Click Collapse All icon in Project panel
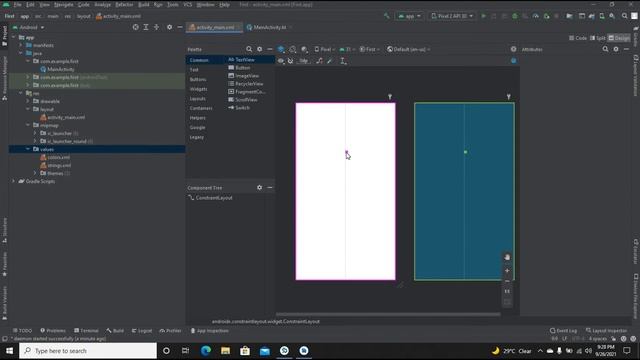 point(156,27)
